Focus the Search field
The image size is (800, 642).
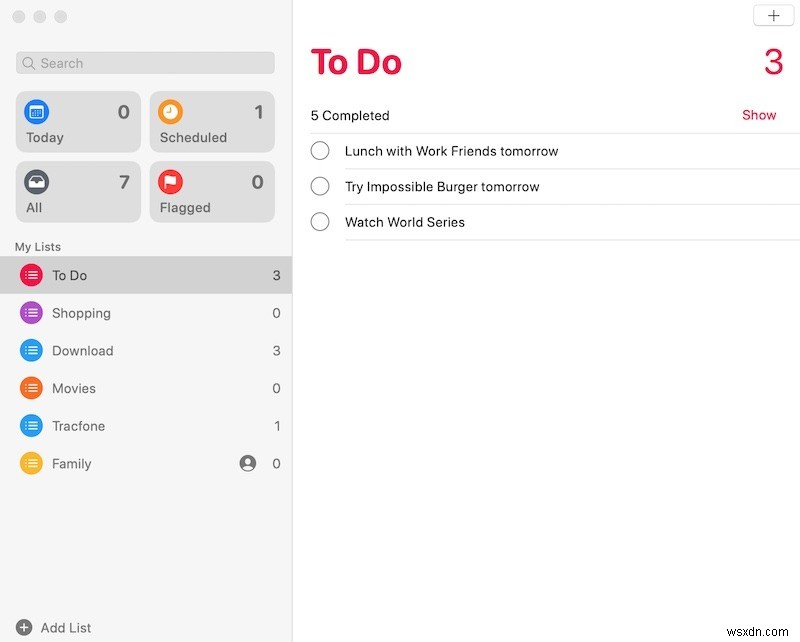click(145, 63)
